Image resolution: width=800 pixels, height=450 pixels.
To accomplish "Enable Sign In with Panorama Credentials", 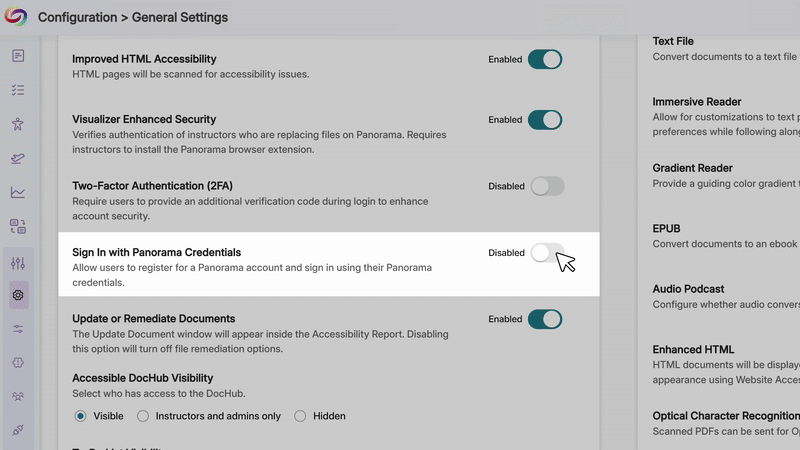I will pos(547,253).
